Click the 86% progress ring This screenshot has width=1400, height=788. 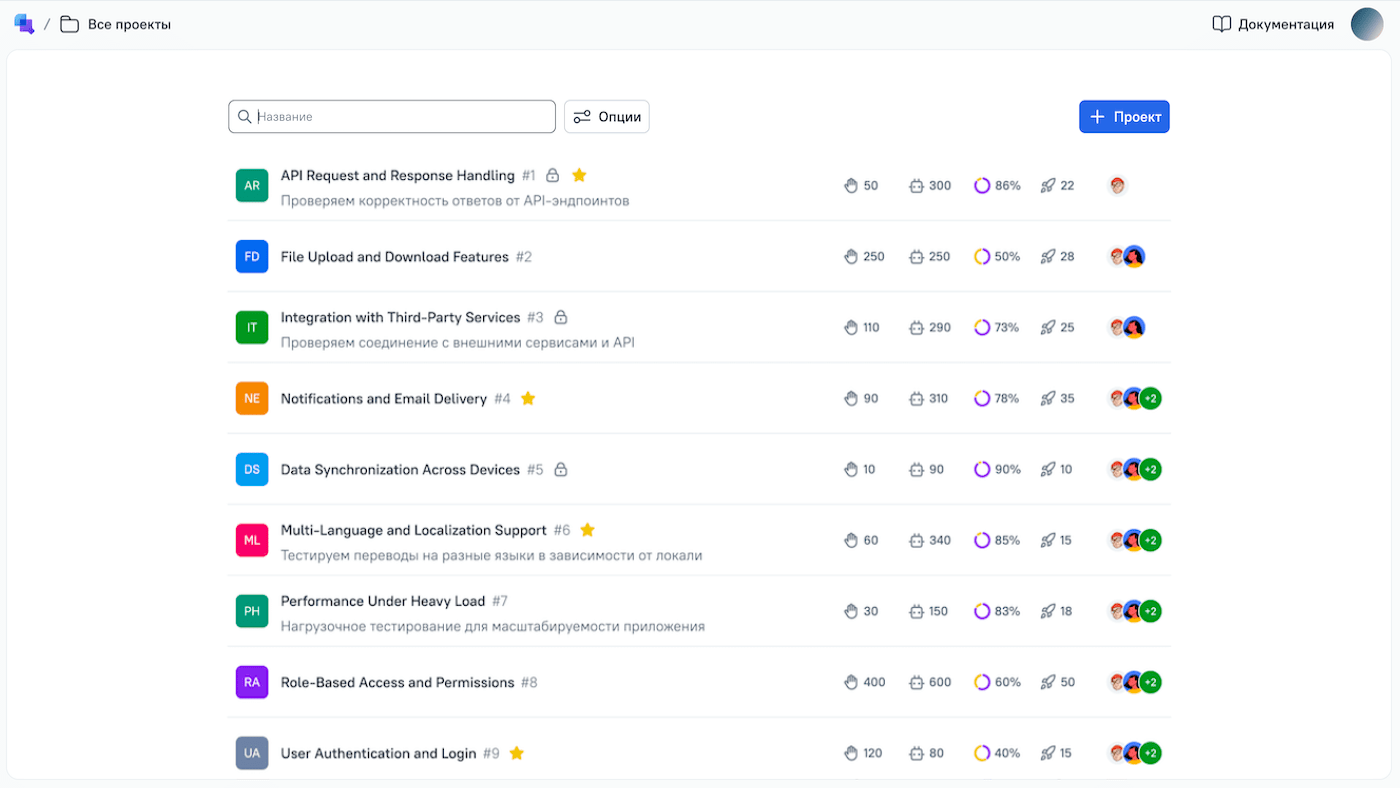pyautogui.click(x=982, y=185)
